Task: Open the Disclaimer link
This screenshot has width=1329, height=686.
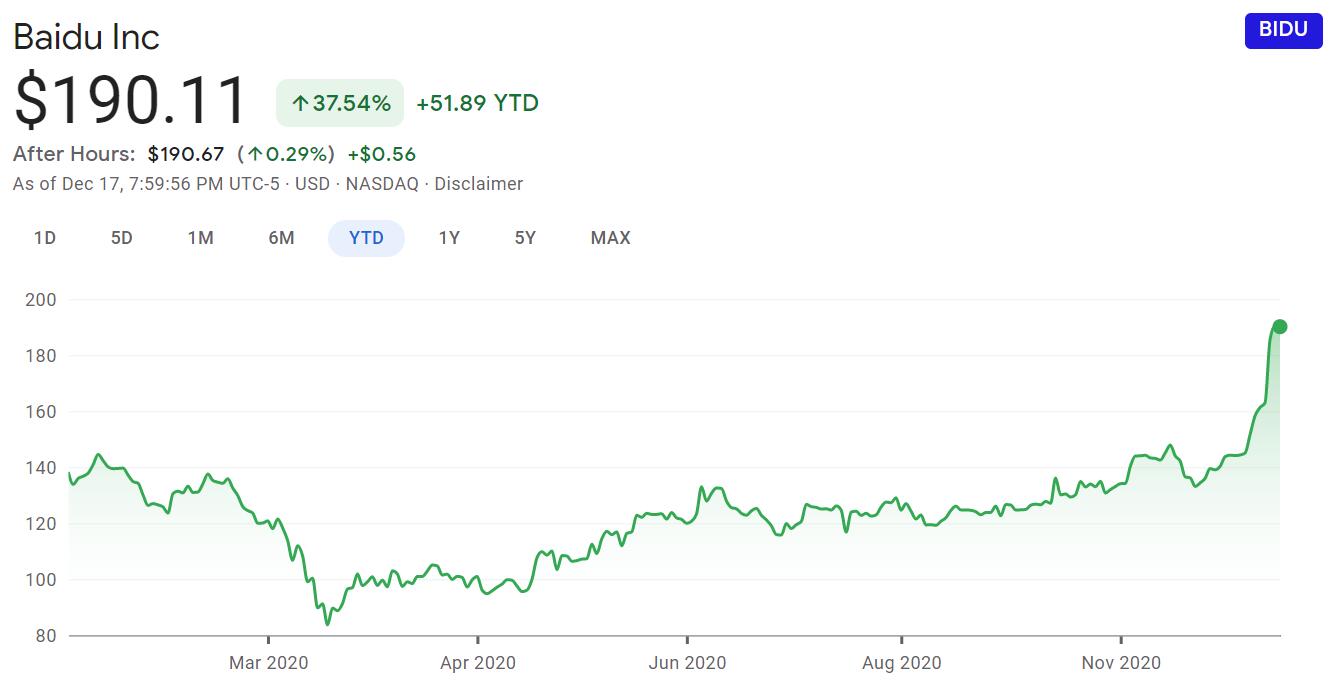Action: 478,184
